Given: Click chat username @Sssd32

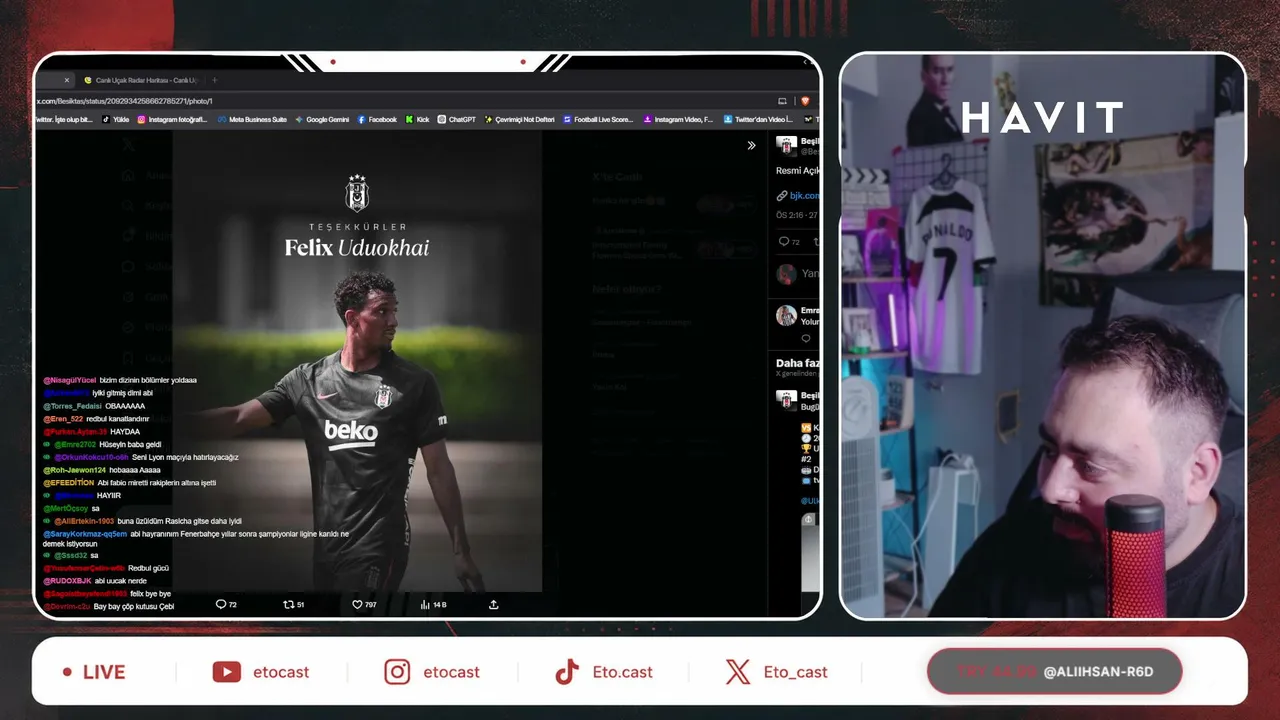Looking at the screenshot, I should tap(71, 555).
